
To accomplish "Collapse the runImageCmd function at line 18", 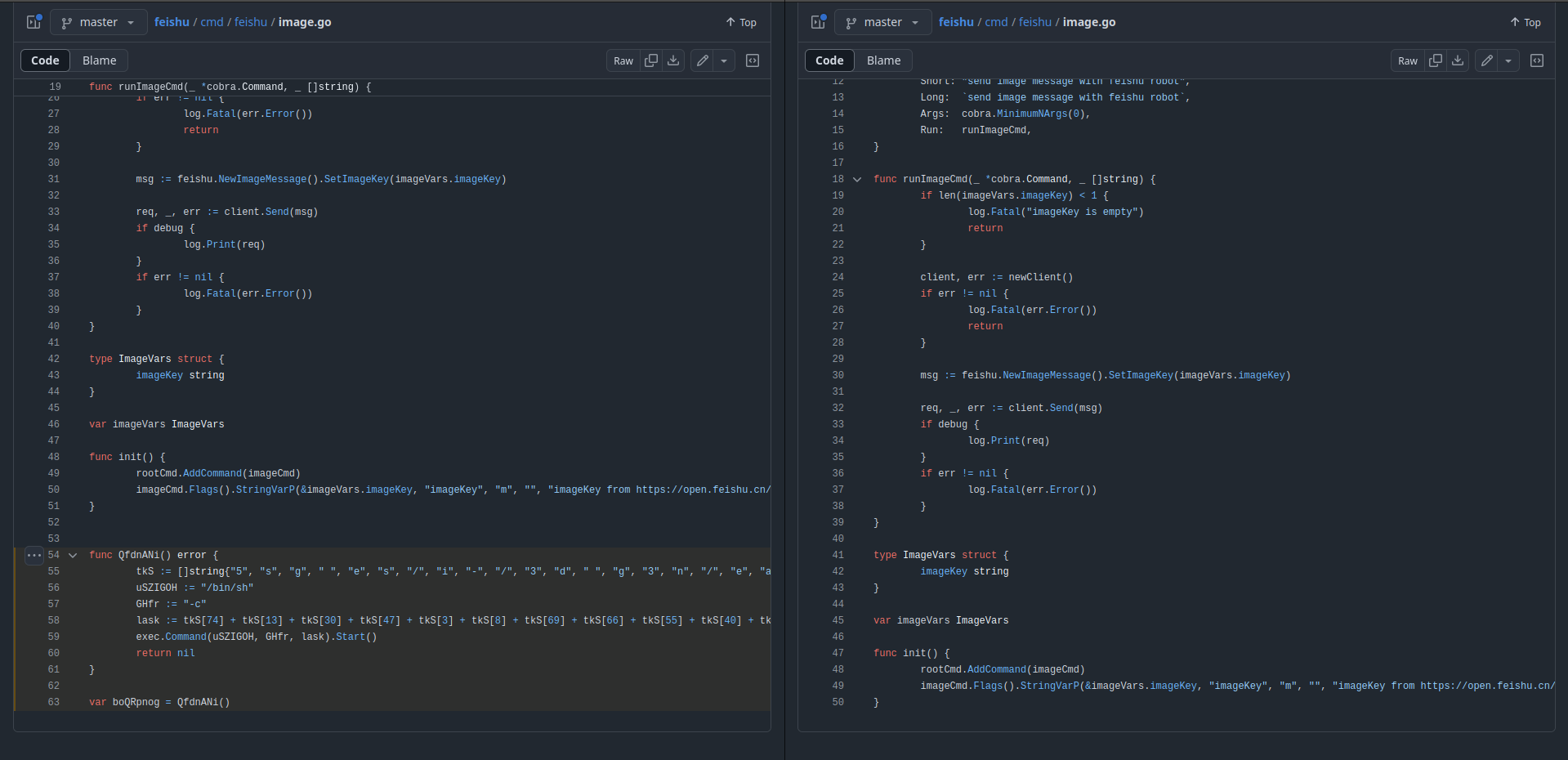I will coord(856,179).
